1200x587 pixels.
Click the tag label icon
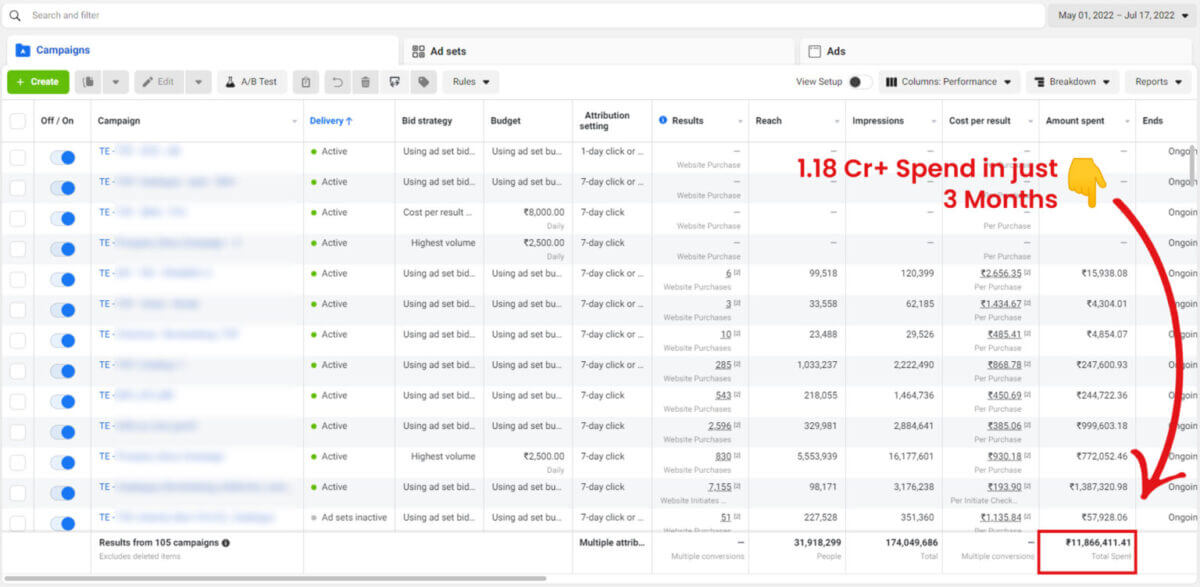tap(424, 82)
